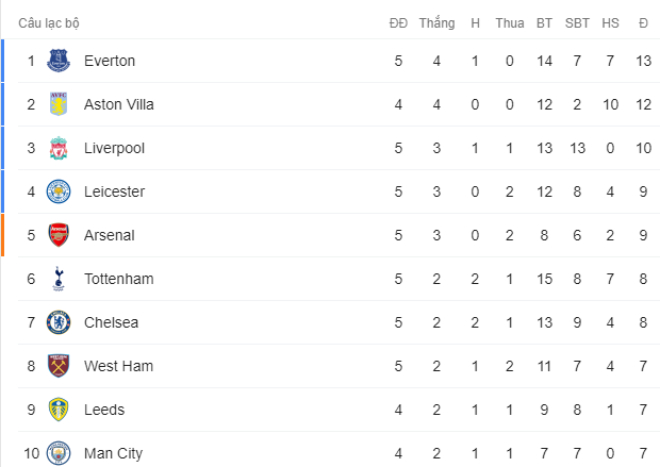Select the Leicester crest icon
Screen dimensions: 660x467
coord(59,192)
